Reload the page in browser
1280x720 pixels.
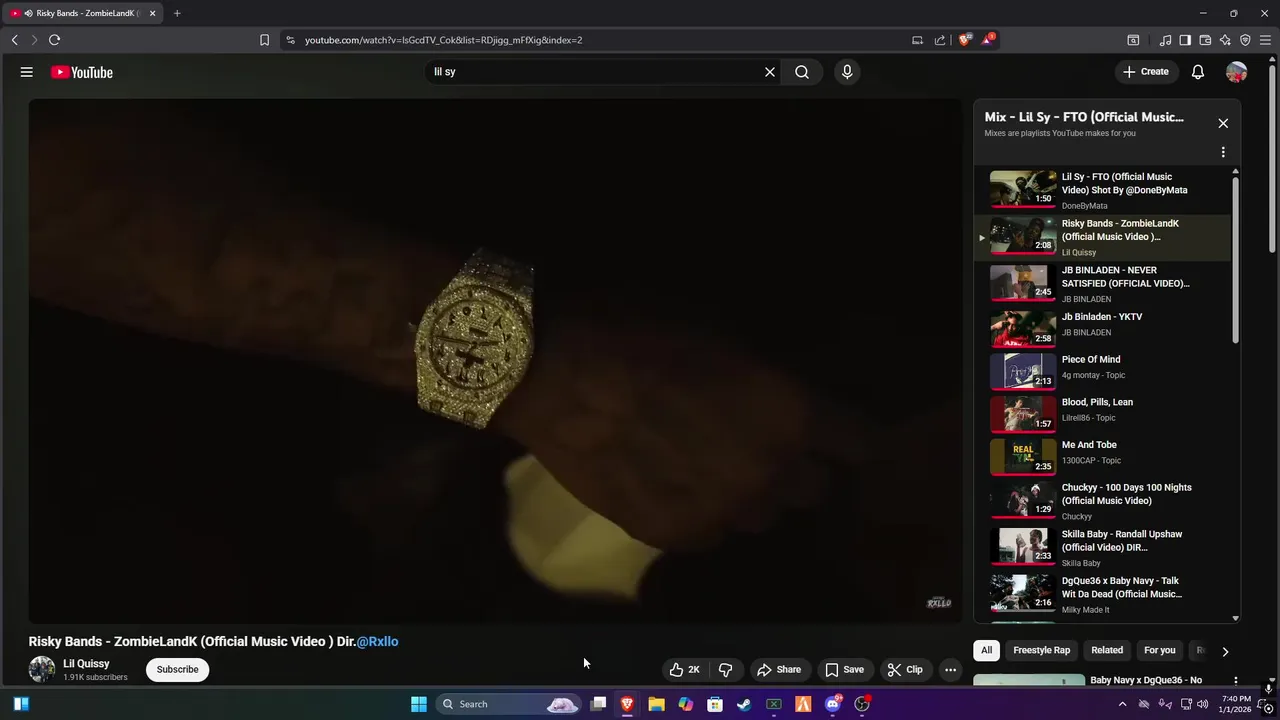pyautogui.click(x=54, y=40)
